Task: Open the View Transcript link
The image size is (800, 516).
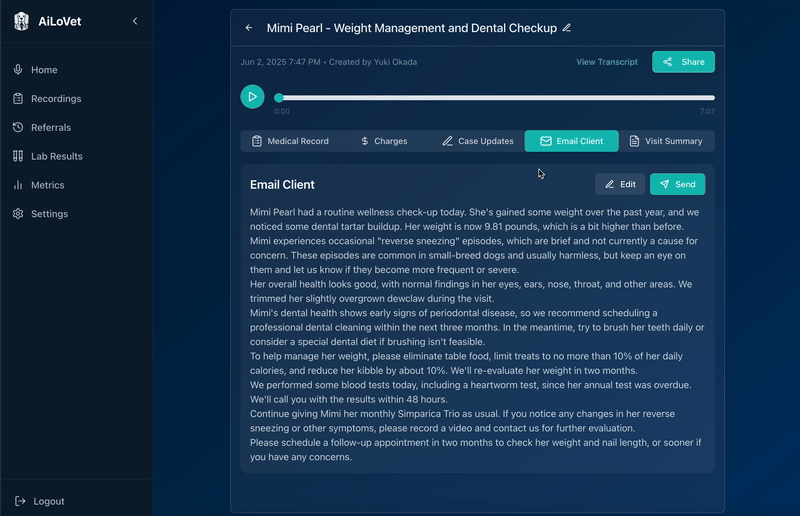Action: [x=607, y=62]
